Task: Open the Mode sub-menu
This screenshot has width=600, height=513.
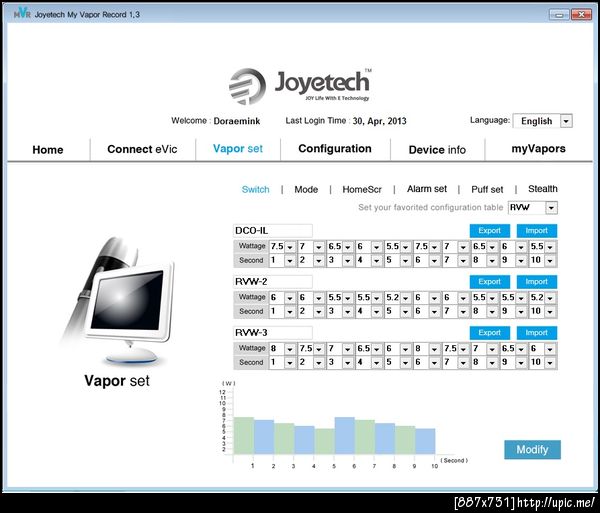Action: 306,189
